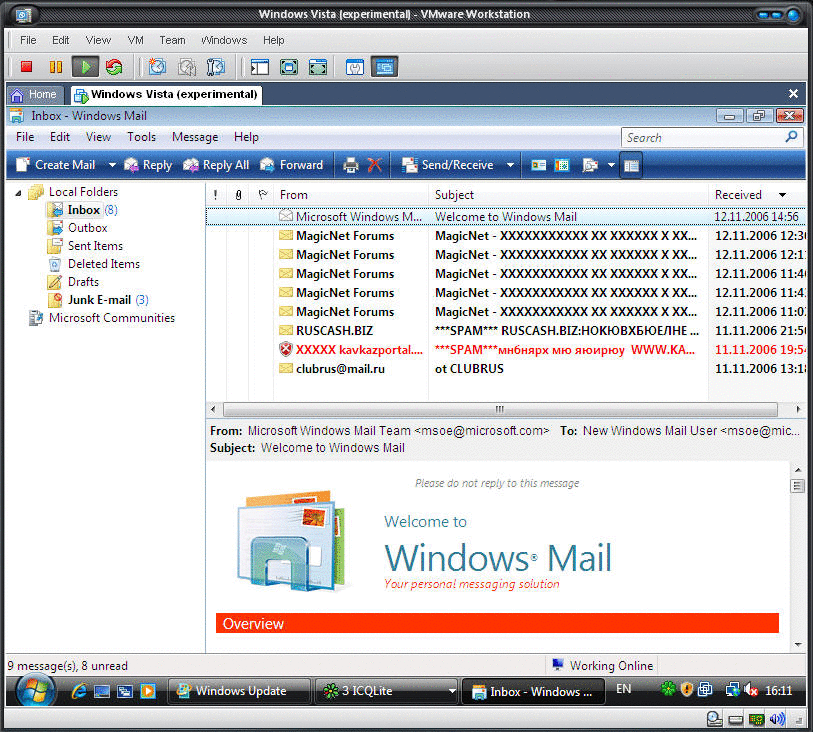The height and width of the screenshot is (732, 813).
Task: Open Windows Calendar from the toolbar
Action: click(x=562, y=165)
